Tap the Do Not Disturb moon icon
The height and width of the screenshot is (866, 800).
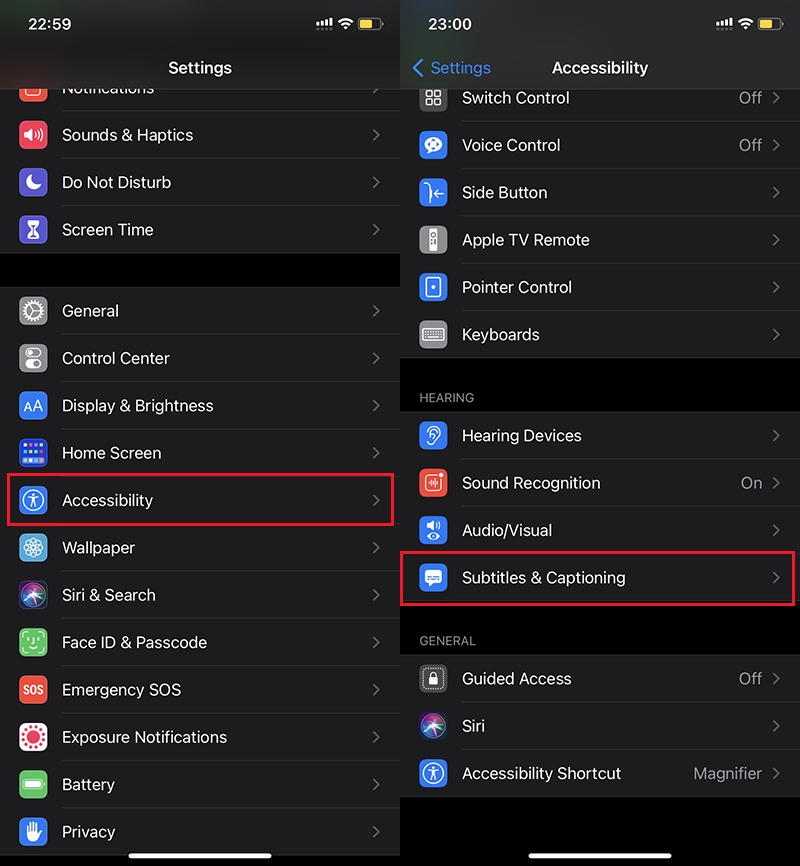click(33, 182)
